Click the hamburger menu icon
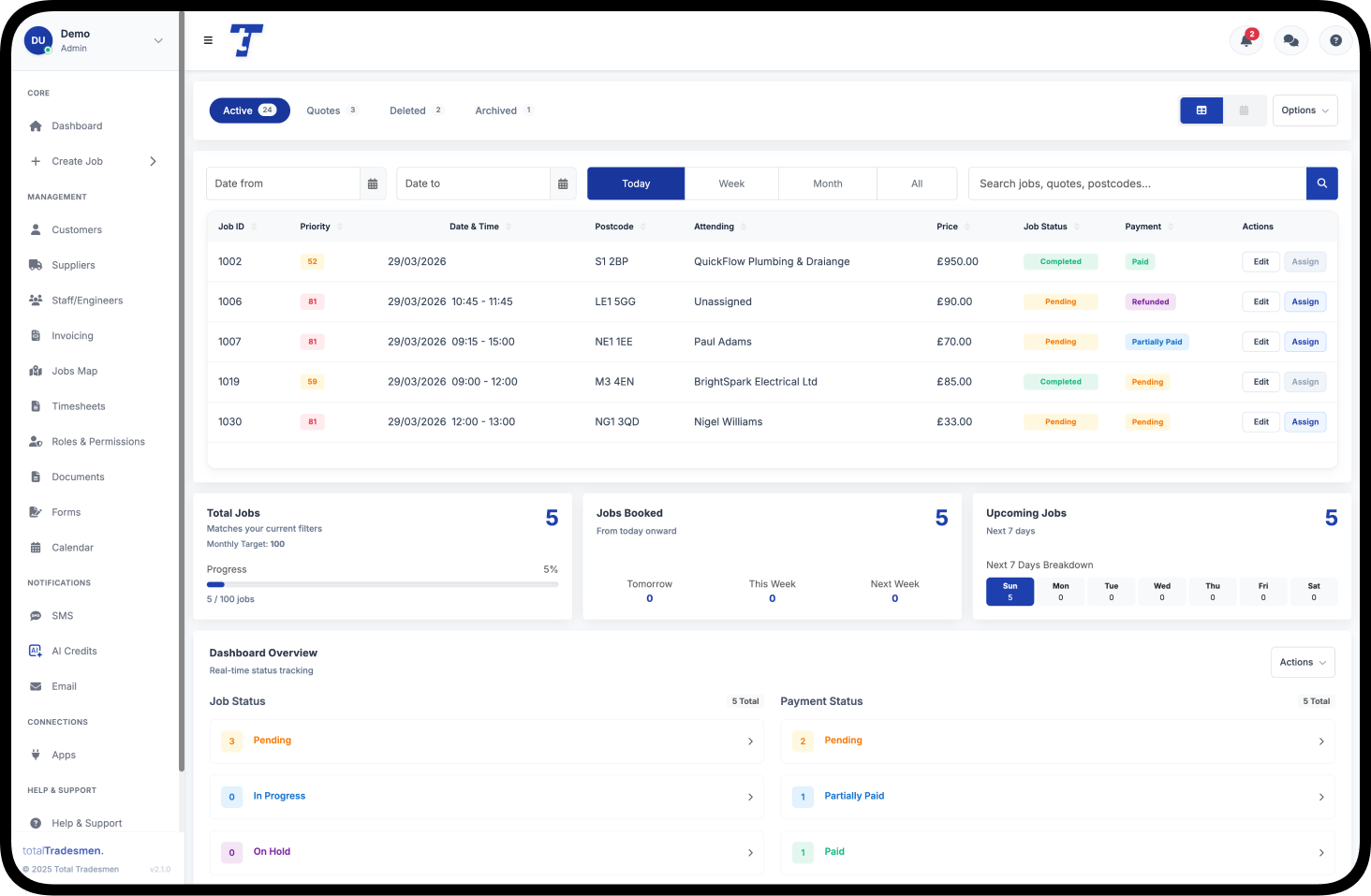 pyautogui.click(x=208, y=40)
